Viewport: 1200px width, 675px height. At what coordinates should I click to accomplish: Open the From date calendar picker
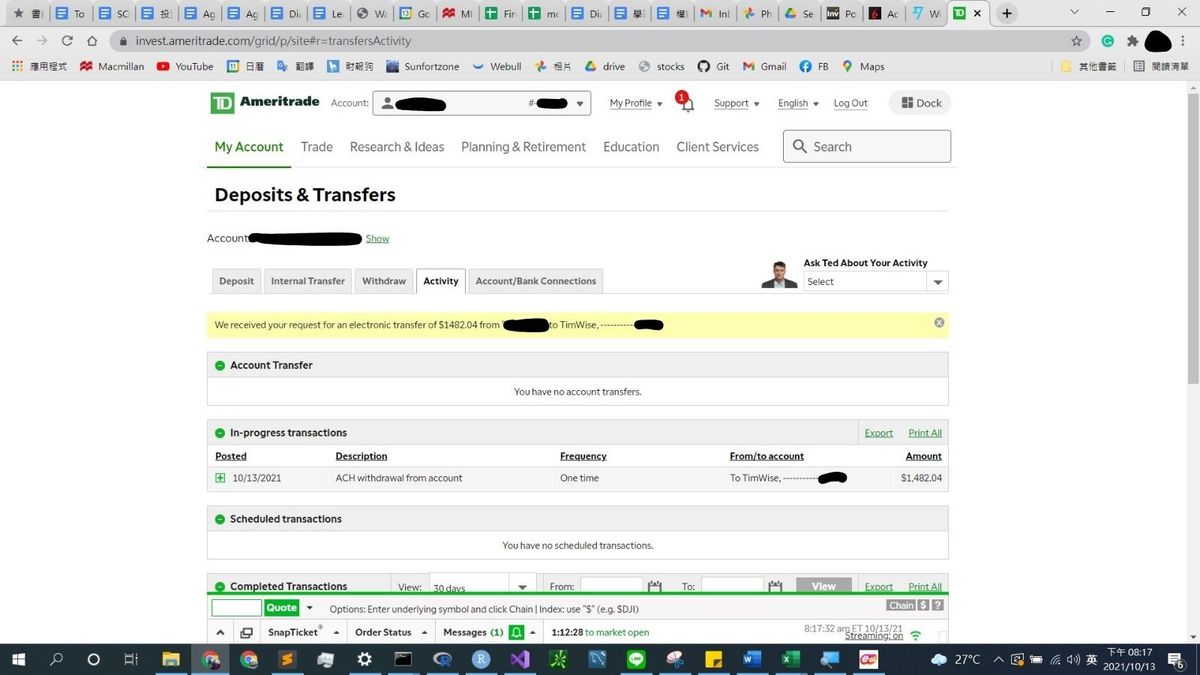click(x=655, y=587)
